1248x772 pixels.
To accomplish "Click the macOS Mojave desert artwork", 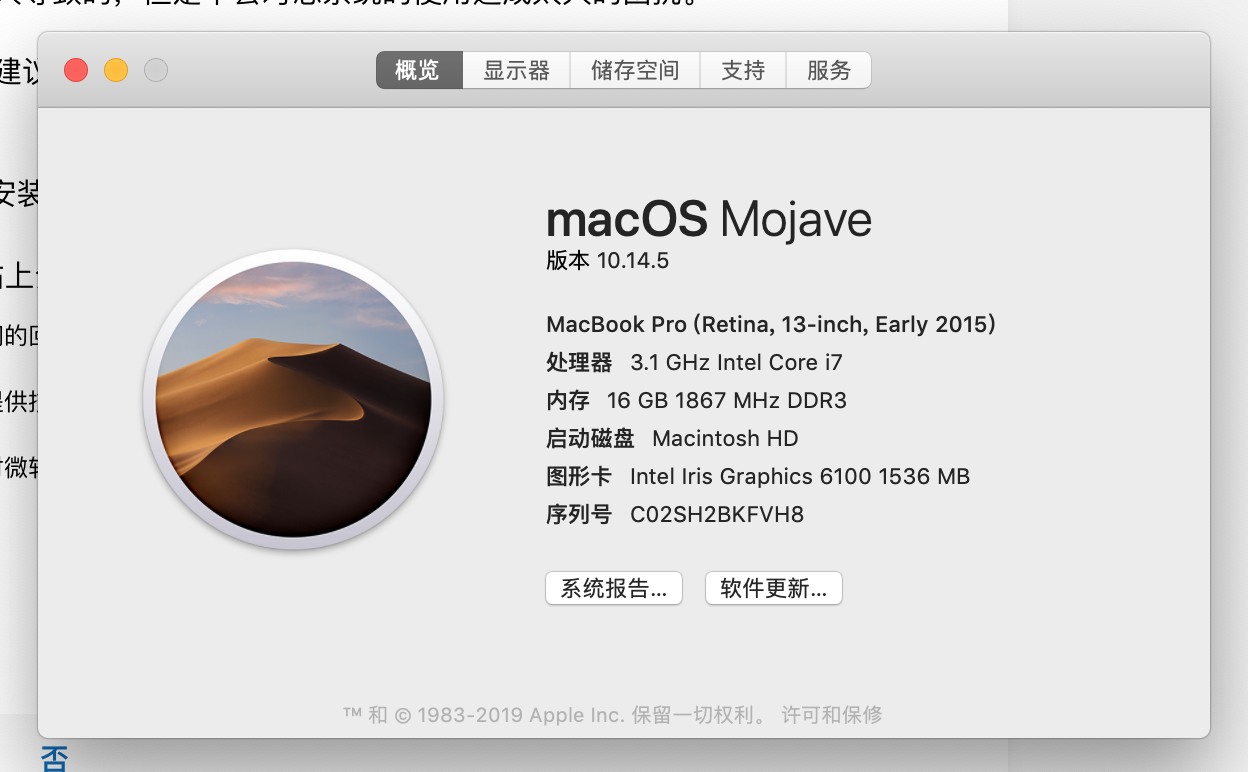I will 294,399.
